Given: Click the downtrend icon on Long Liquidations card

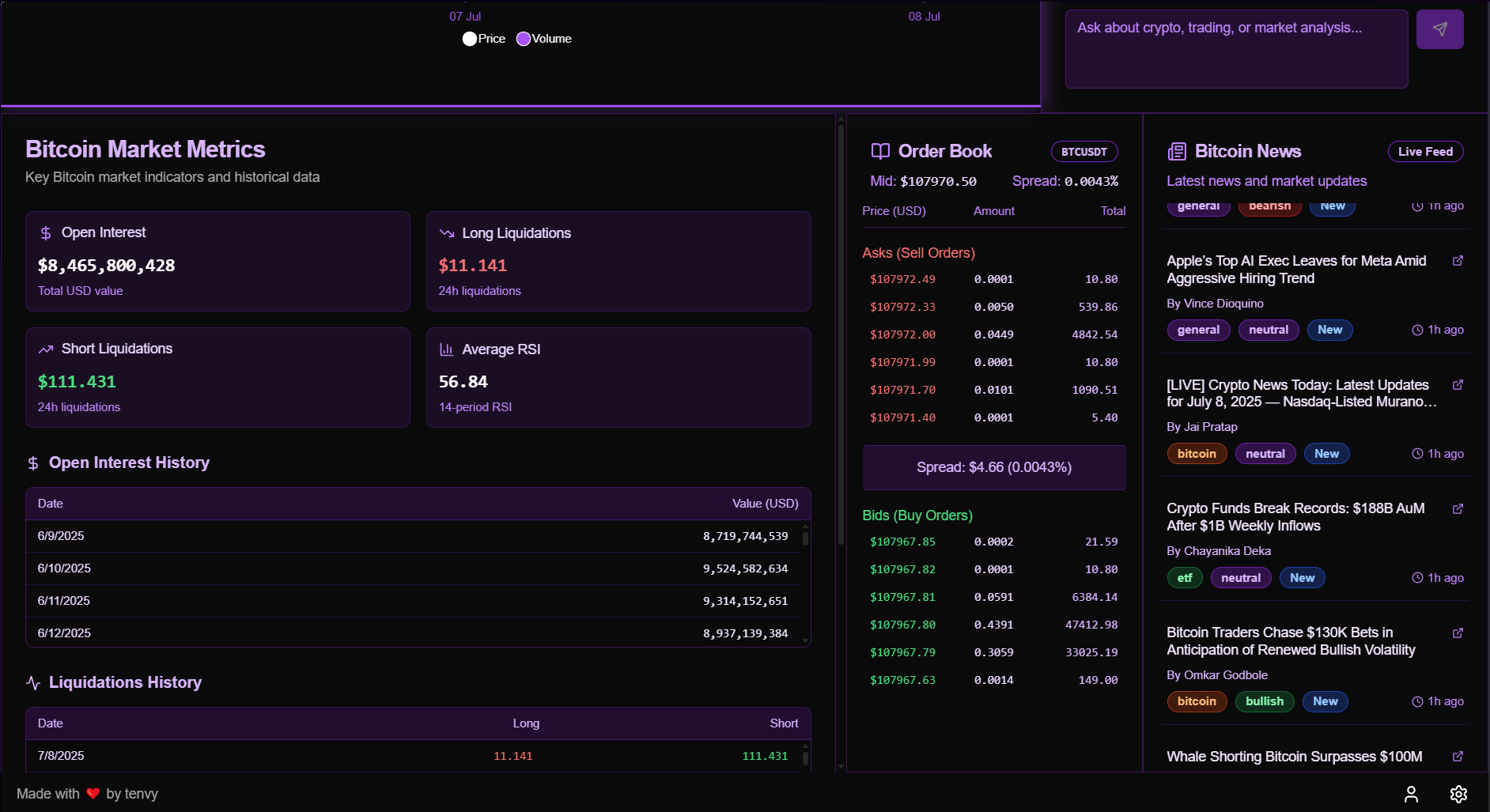Looking at the screenshot, I should click(447, 233).
